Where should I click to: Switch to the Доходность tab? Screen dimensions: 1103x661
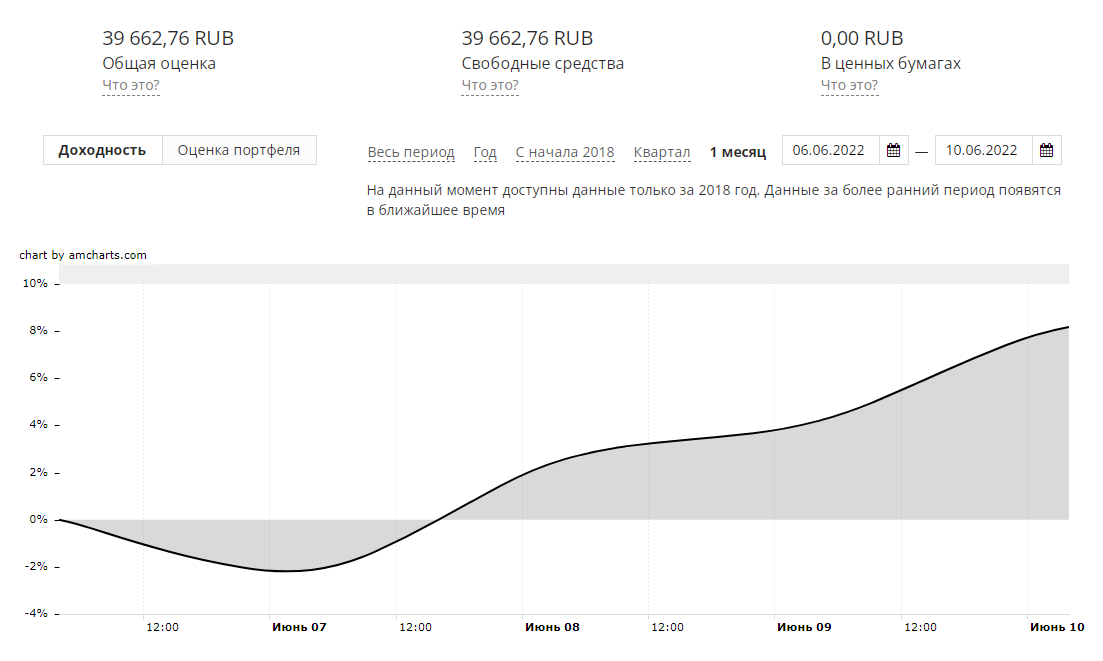103,151
